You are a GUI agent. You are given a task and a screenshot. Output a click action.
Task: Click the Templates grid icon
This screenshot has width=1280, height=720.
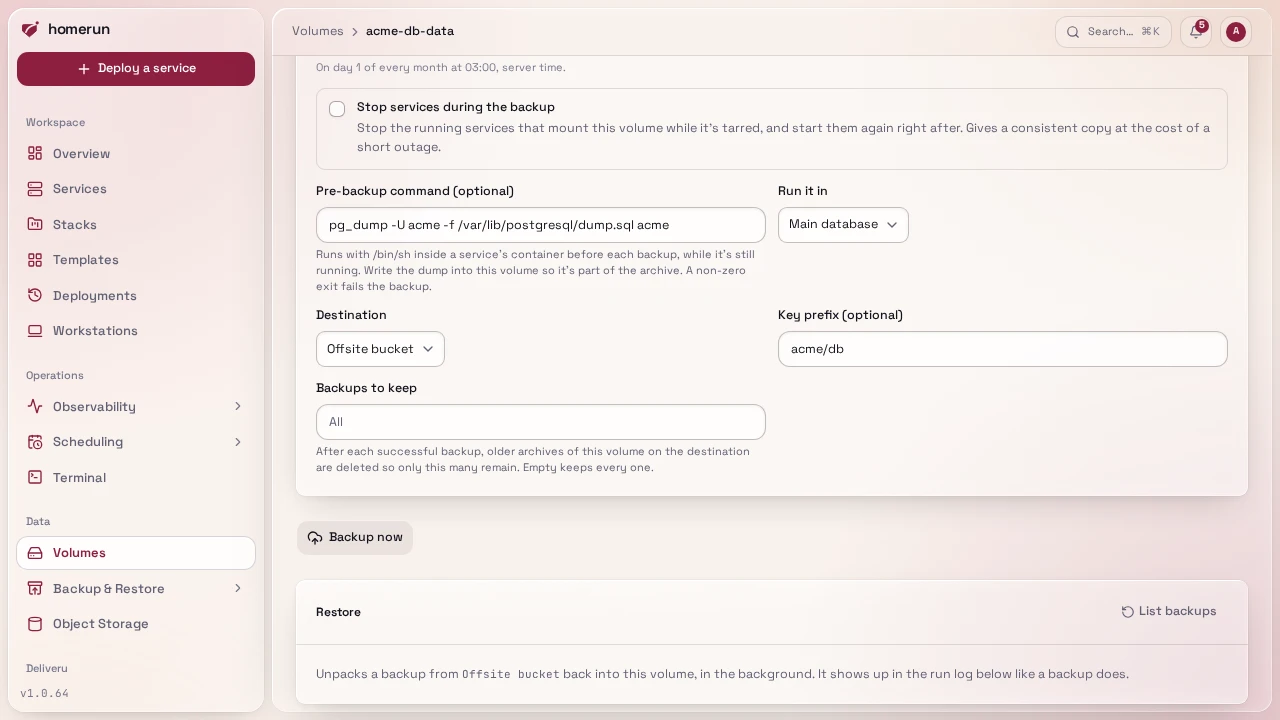pyautogui.click(x=35, y=260)
